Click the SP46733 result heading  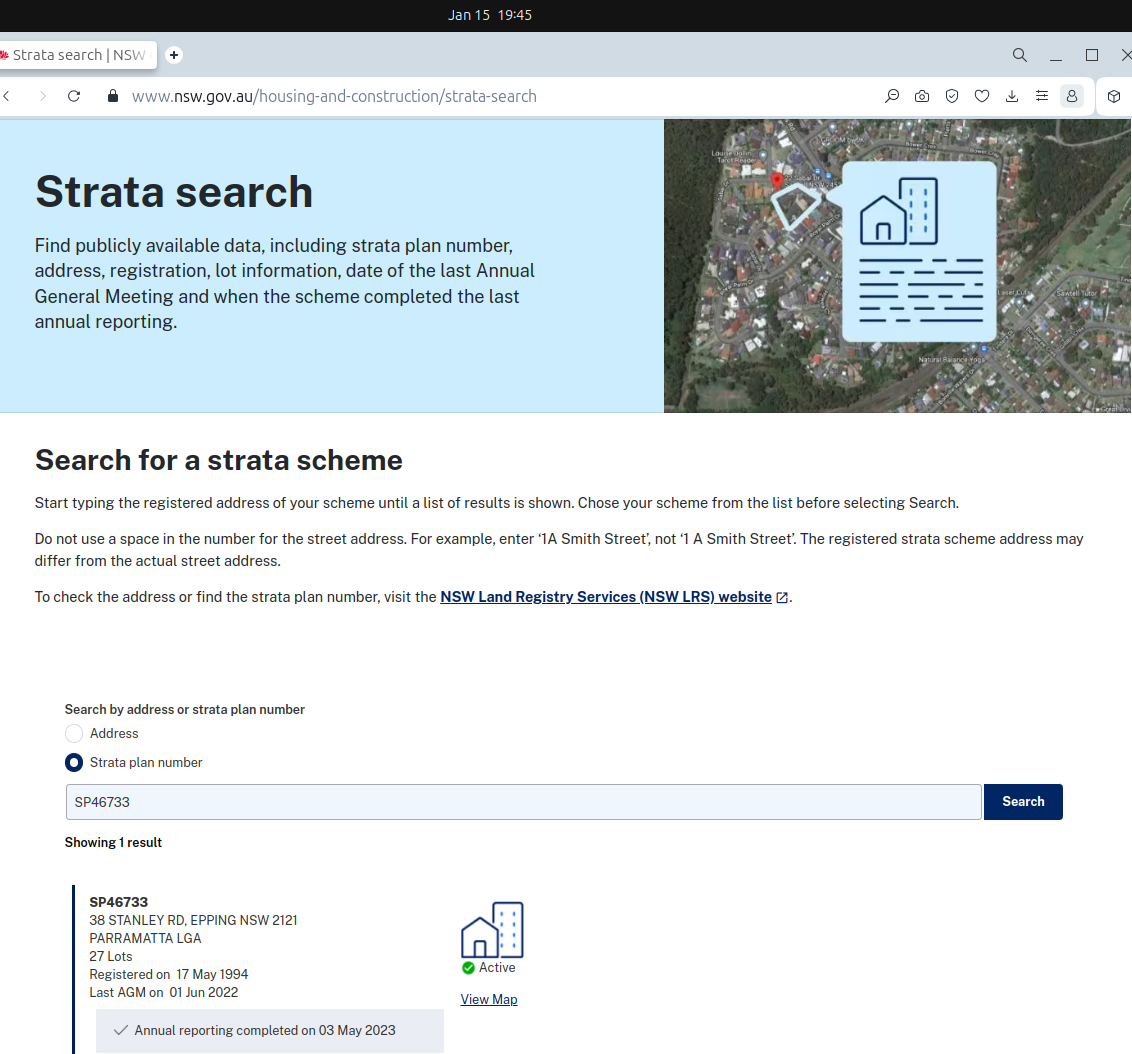[x=118, y=902]
